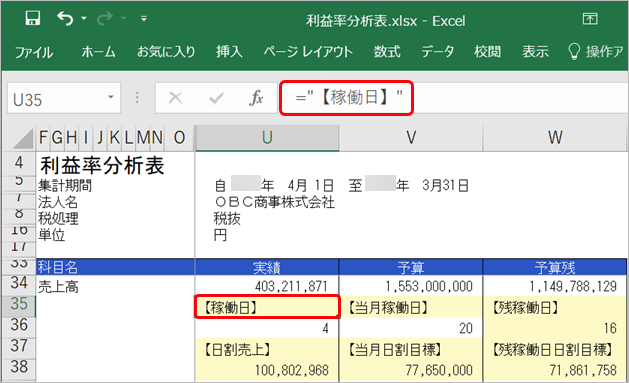Click the 税処理 label cell
629x383 pixels.
[58, 219]
